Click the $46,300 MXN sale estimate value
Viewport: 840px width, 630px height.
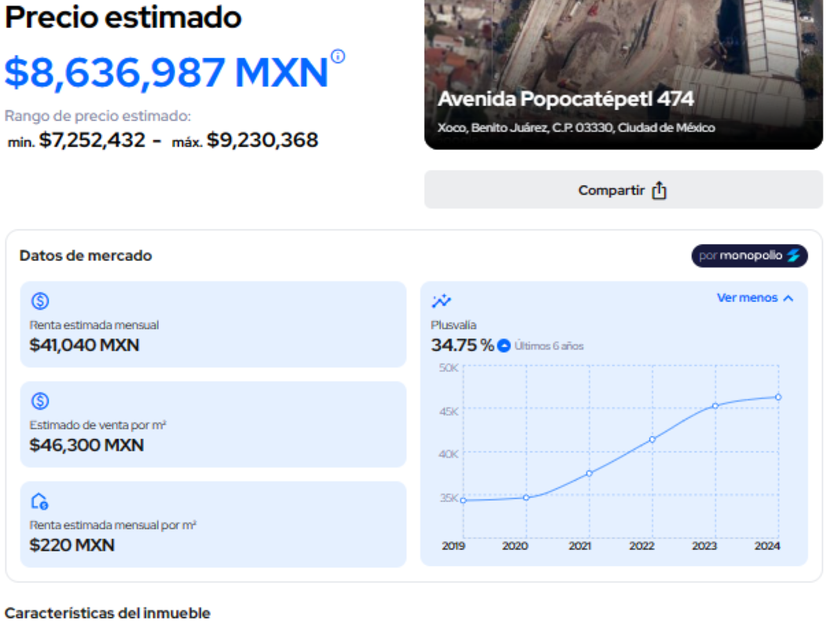point(87,445)
